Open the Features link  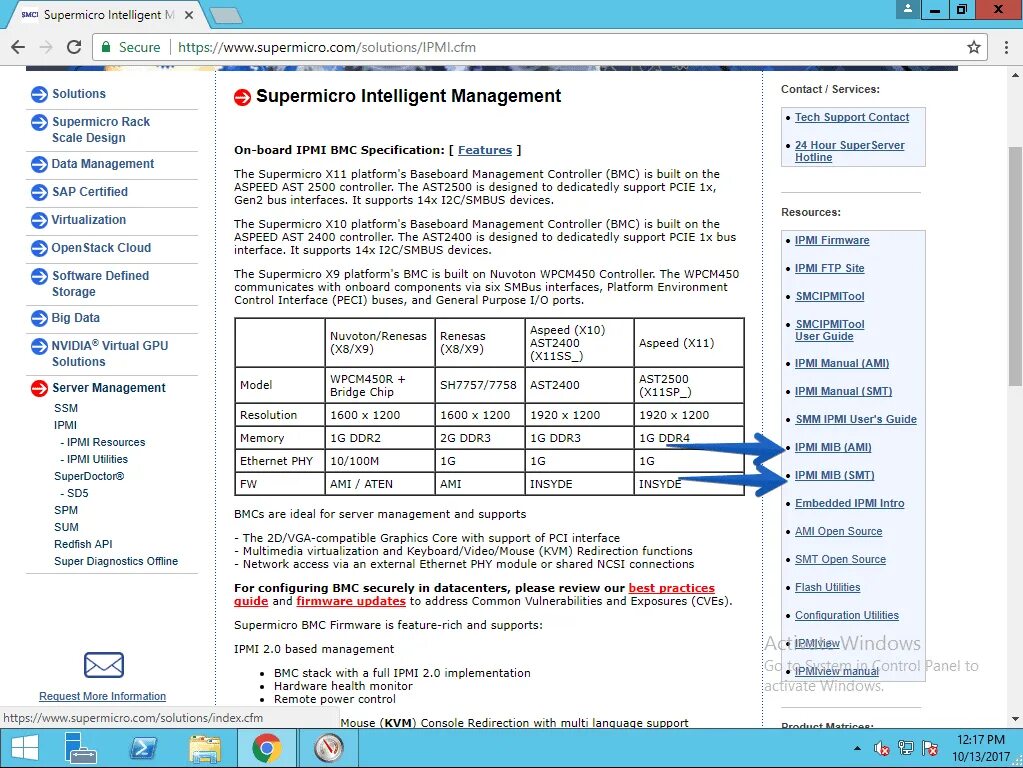pyautogui.click(x=485, y=150)
